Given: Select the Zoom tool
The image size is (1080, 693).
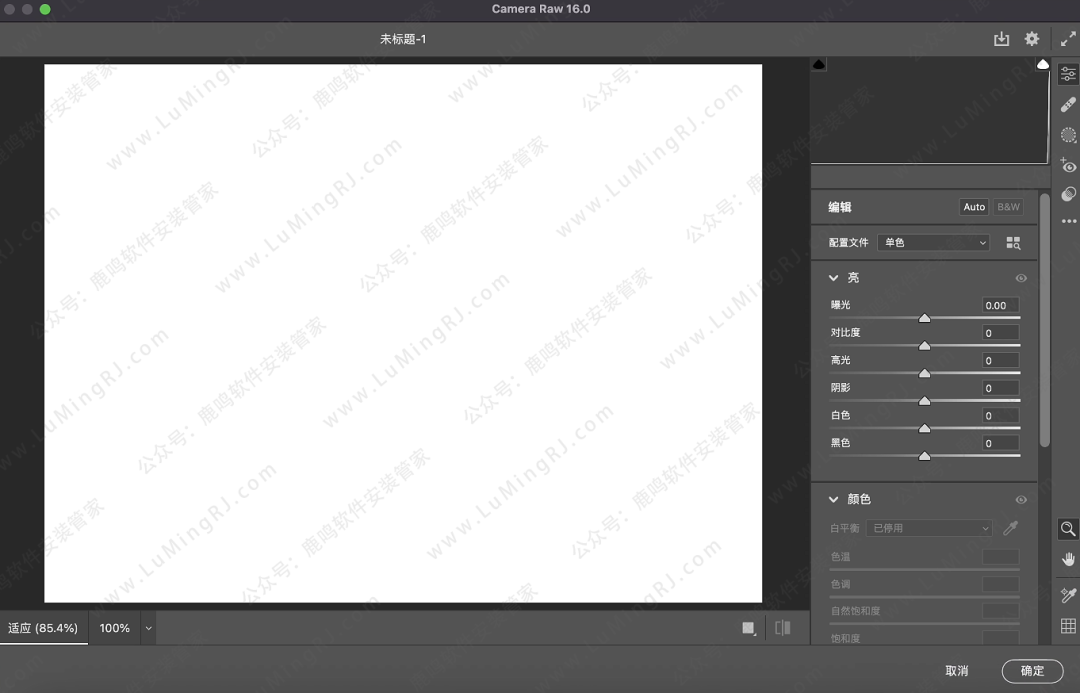Looking at the screenshot, I should click(1067, 530).
